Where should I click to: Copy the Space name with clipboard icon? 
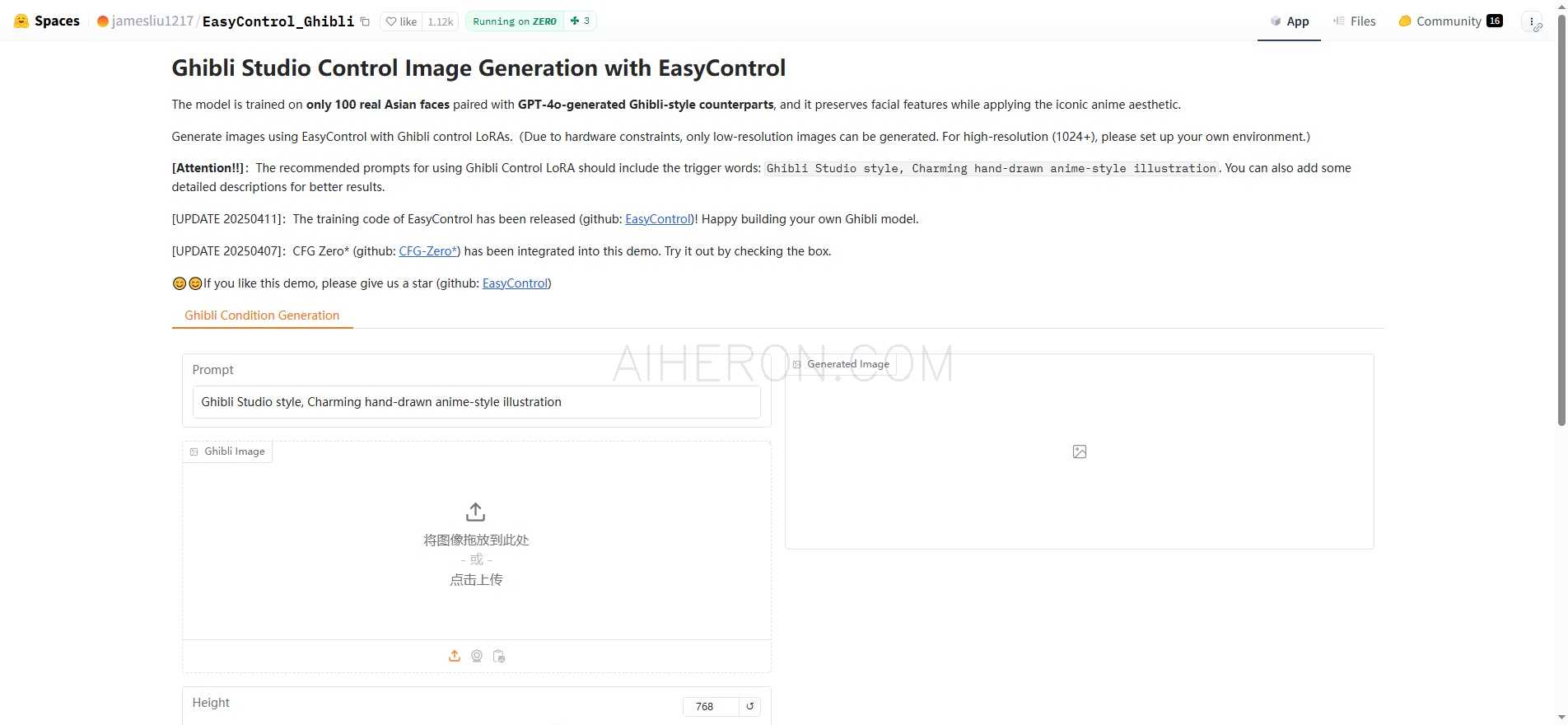click(365, 22)
